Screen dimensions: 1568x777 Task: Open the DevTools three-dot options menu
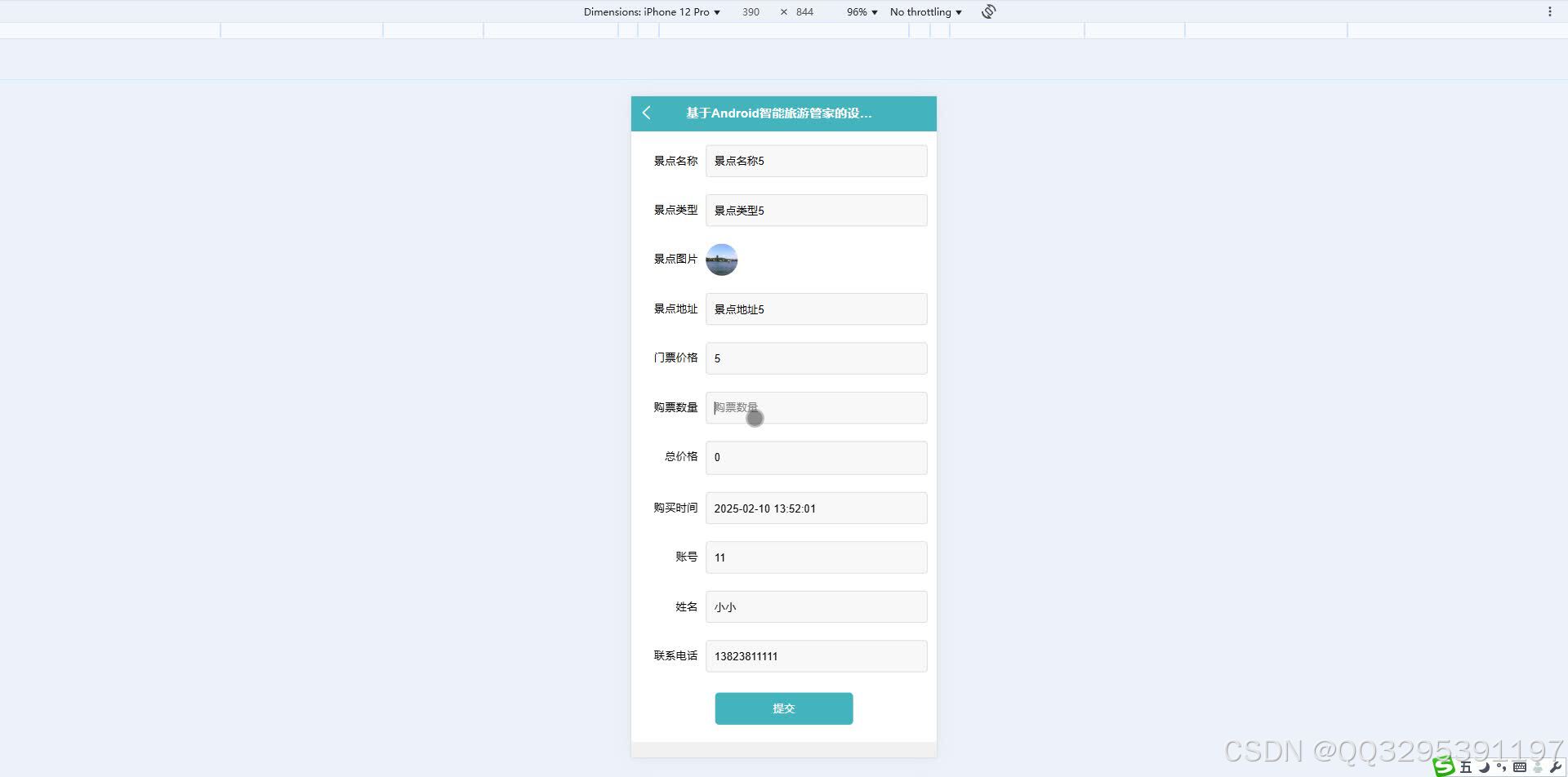click(x=1551, y=11)
